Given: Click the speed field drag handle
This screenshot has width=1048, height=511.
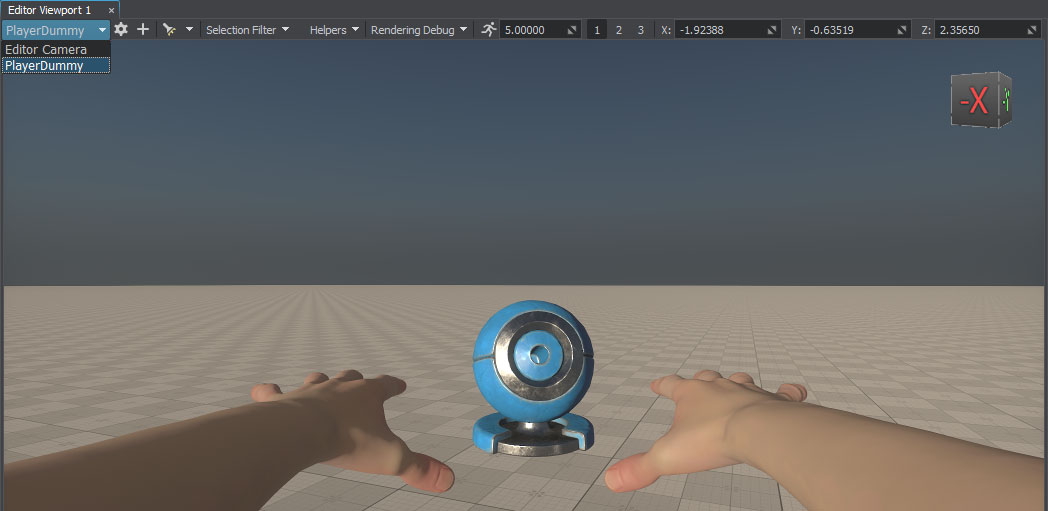Looking at the screenshot, I should click(573, 31).
